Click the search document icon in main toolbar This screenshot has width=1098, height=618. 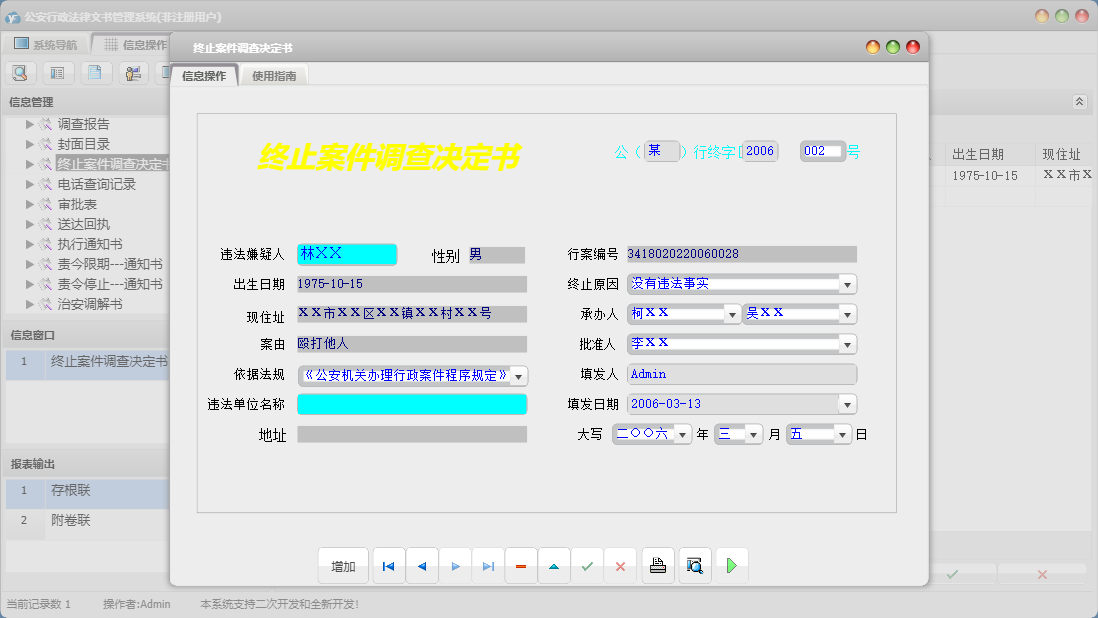click(20, 72)
